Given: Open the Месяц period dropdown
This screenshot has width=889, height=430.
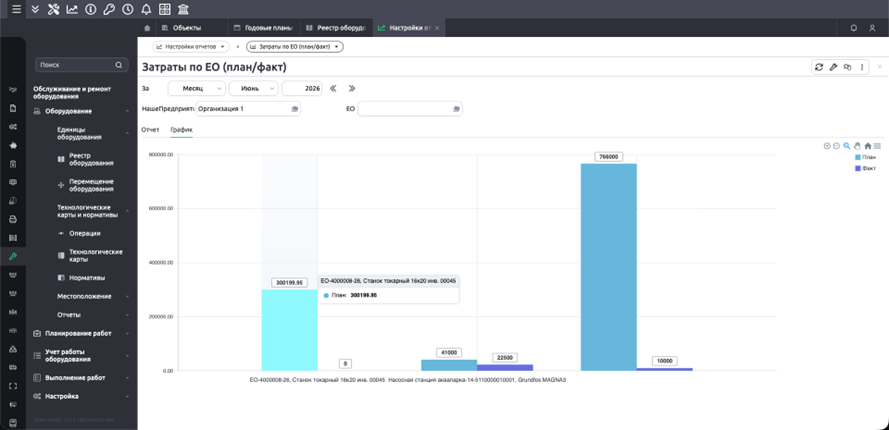Looking at the screenshot, I should 196,88.
